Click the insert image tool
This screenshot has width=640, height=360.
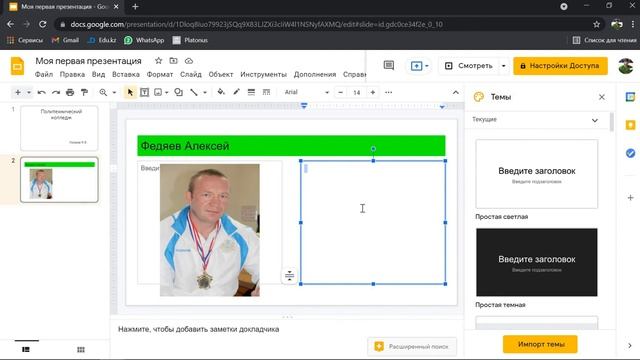158,92
